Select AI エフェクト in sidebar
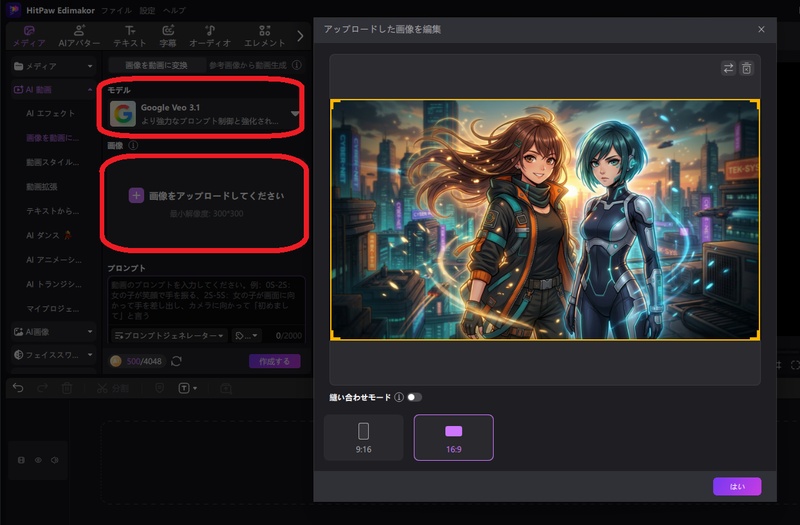The image size is (800, 525). pyautogui.click(x=51, y=113)
